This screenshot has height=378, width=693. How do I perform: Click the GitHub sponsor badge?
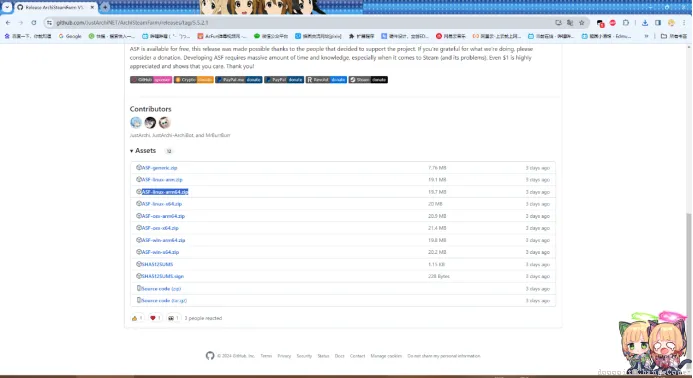coord(151,80)
